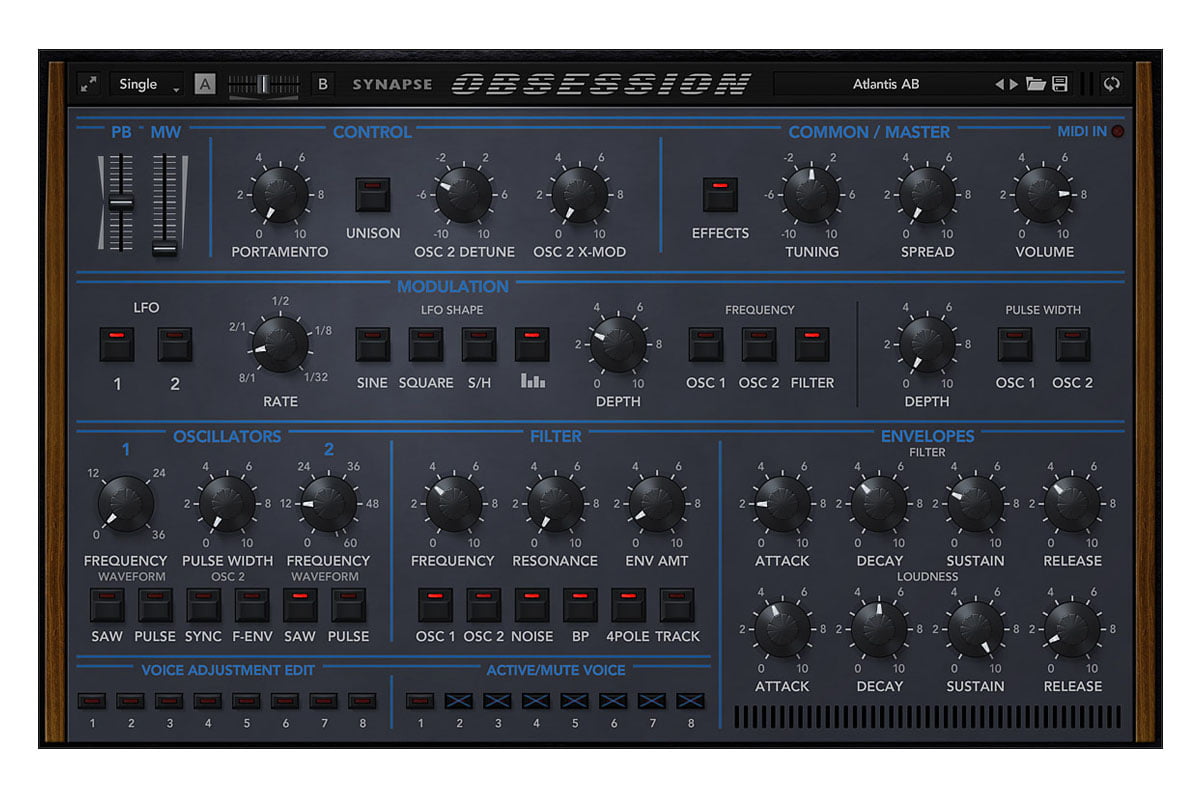The image size is (1200, 800).
Task: Select voice adjustment edit button 5
Action: click(247, 701)
